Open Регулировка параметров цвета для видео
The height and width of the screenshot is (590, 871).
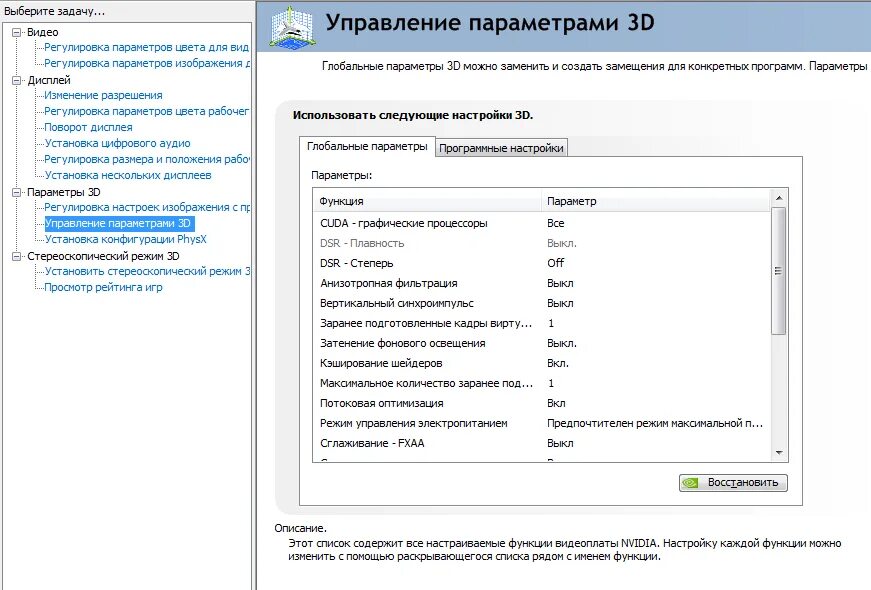click(x=147, y=47)
